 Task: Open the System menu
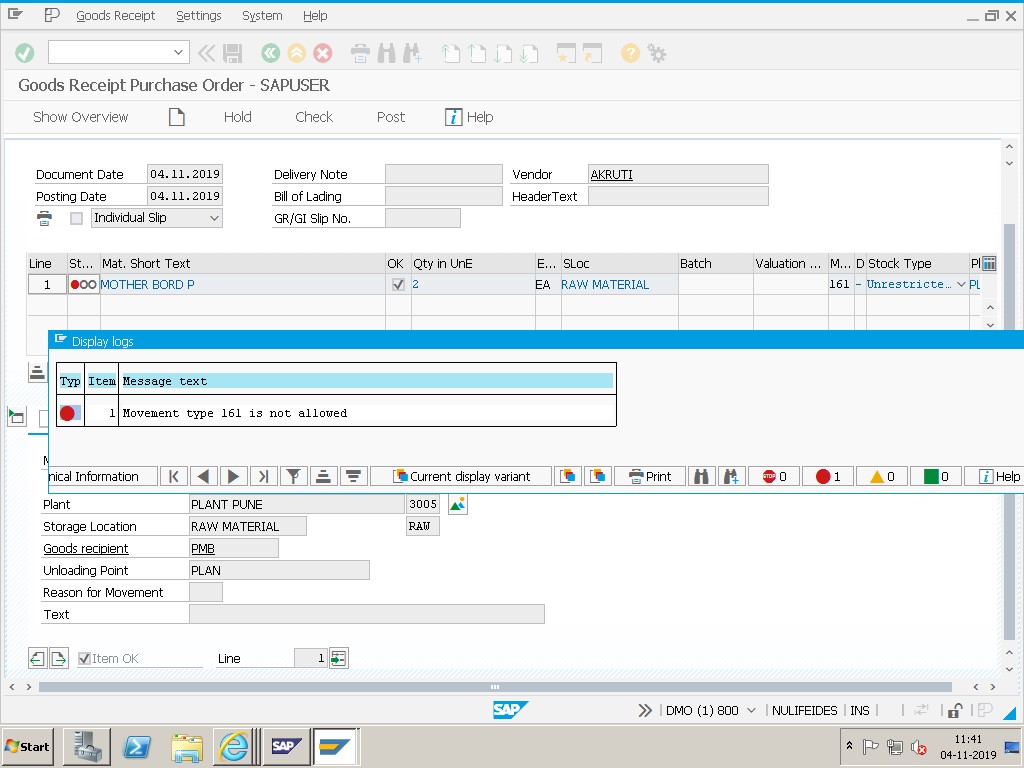[262, 16]
